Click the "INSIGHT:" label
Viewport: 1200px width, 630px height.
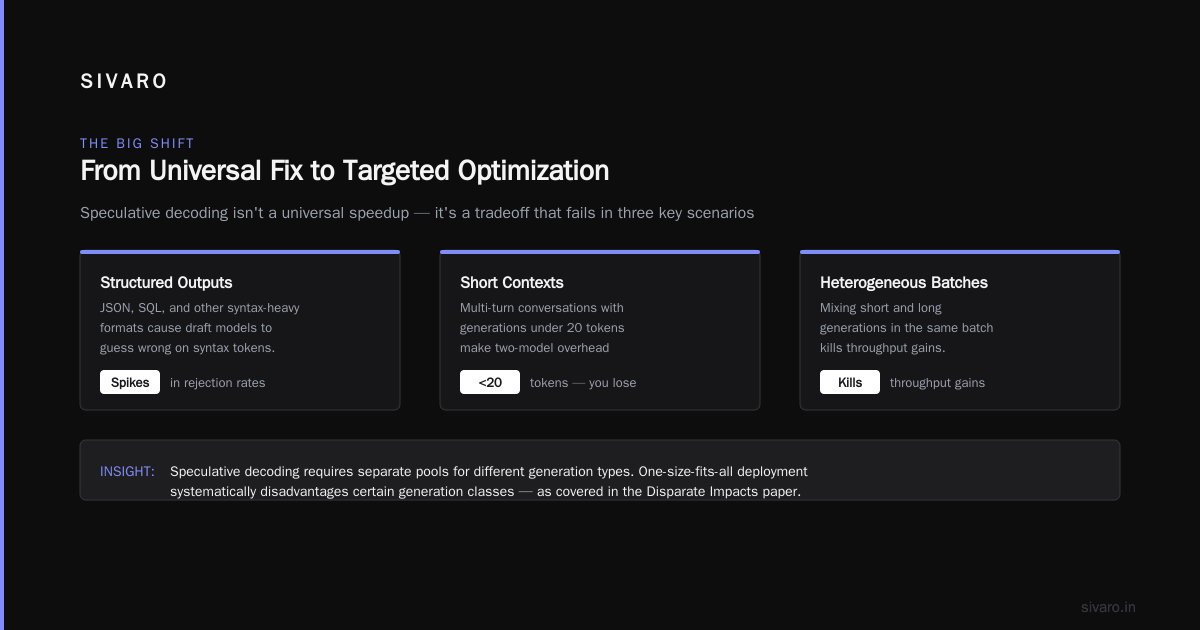coord(127,471)
